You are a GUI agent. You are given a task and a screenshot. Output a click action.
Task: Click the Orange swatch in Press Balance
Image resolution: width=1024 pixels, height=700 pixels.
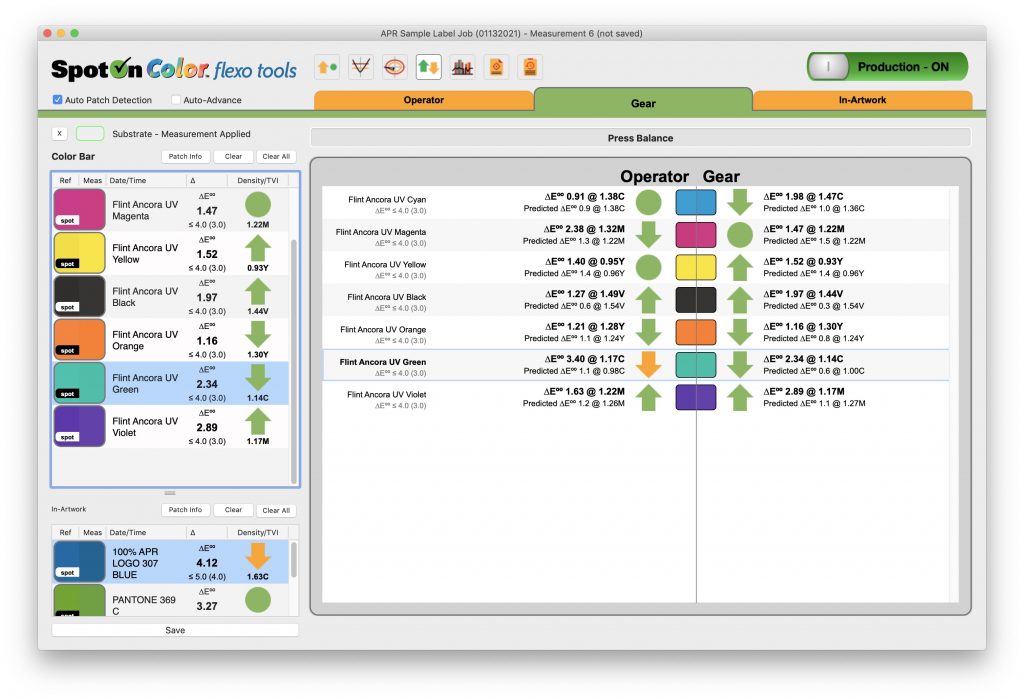point(696,332)
